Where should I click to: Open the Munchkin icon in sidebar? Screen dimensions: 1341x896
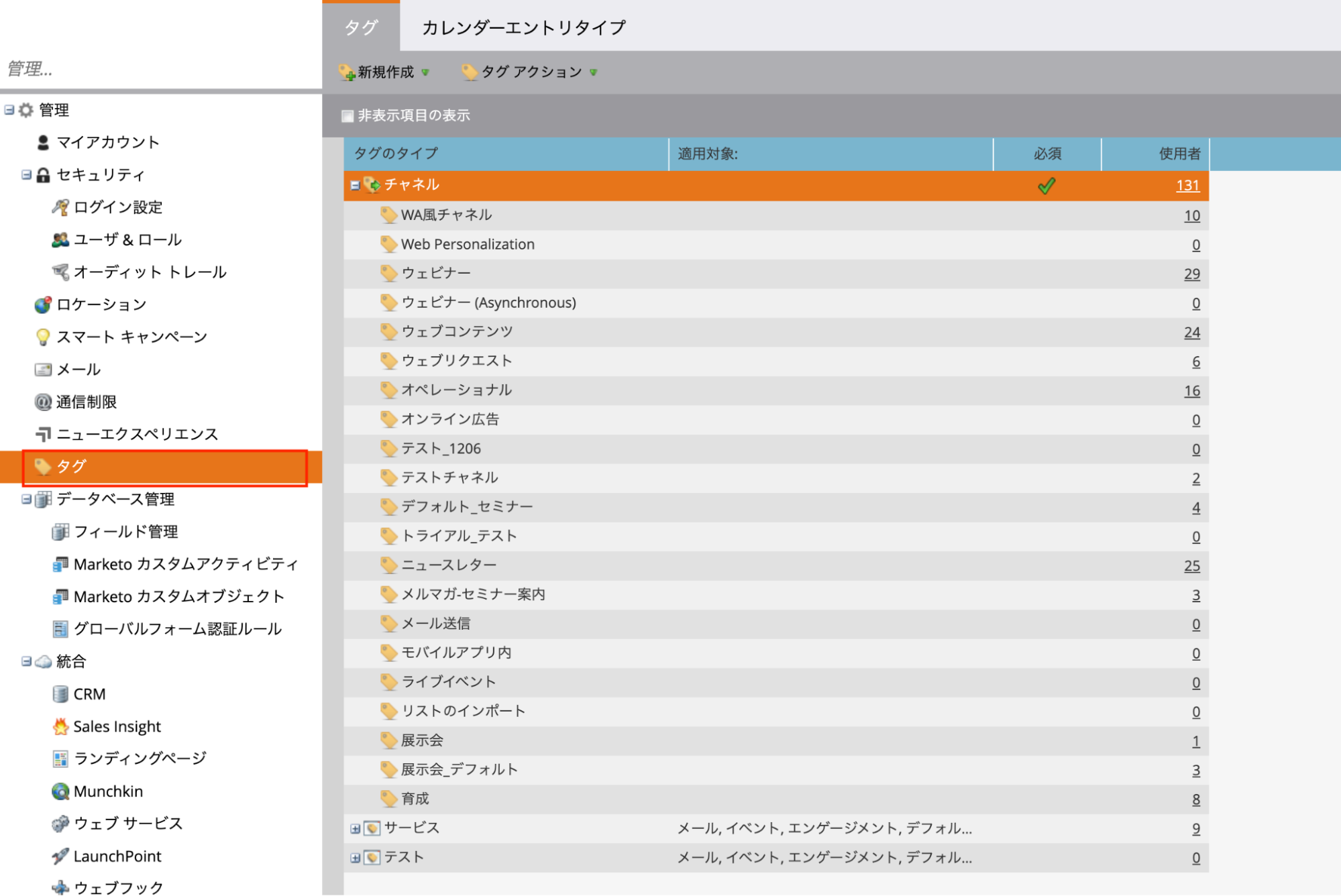pyautogui.click(x=60, y=791)
